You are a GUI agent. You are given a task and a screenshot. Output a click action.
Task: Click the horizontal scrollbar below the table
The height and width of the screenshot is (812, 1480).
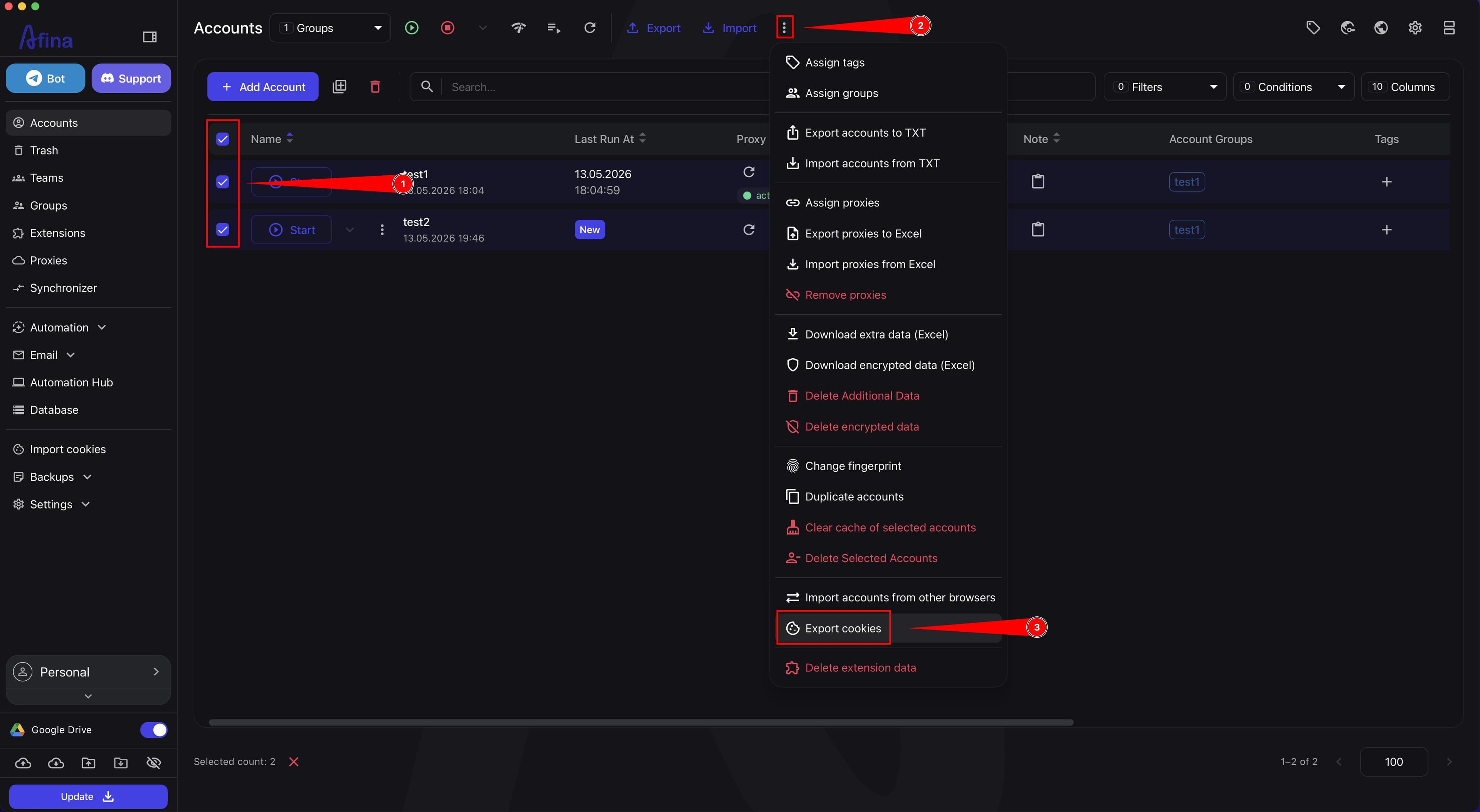click(641, 722)
